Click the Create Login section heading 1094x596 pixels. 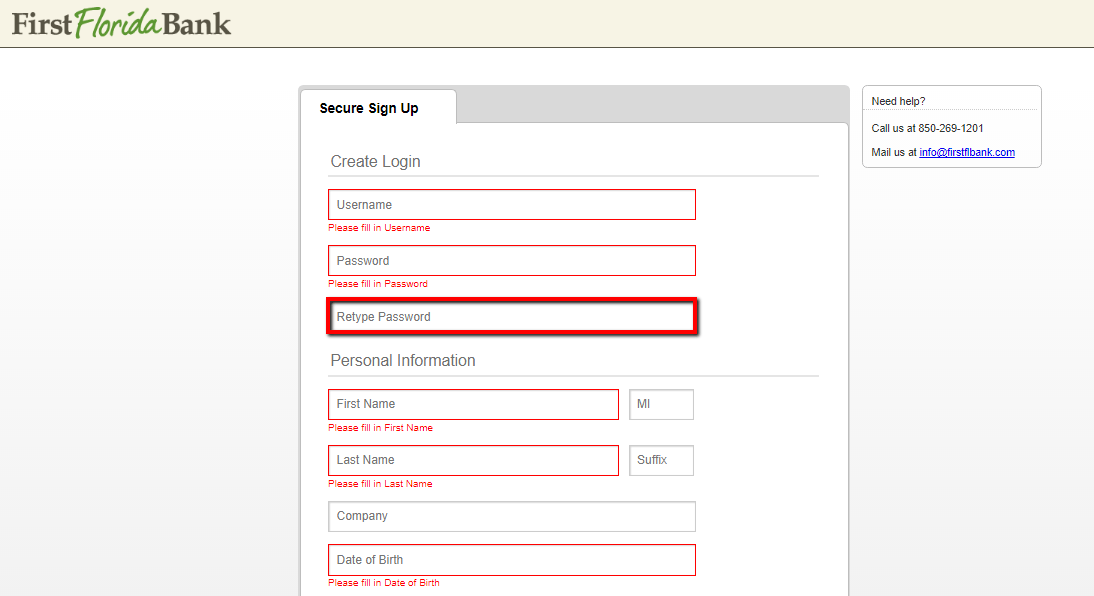[x=375, y=161]
